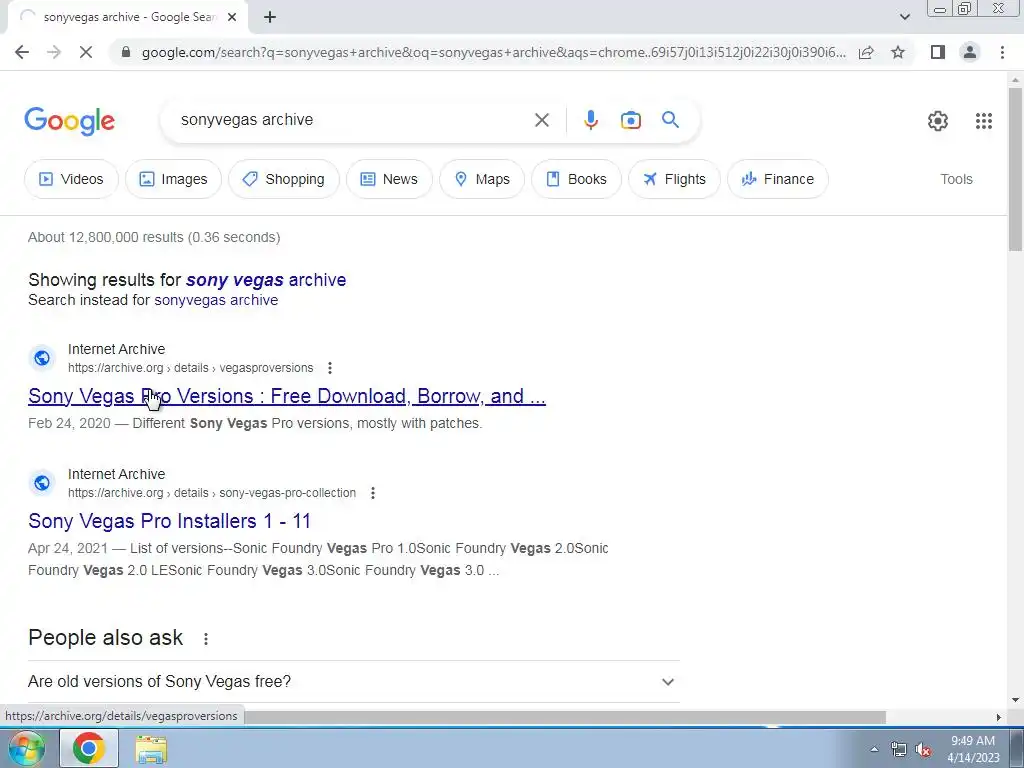Show hidden system tray icons
Screen dimensions: 1024x768
click(x=874, y=749)
